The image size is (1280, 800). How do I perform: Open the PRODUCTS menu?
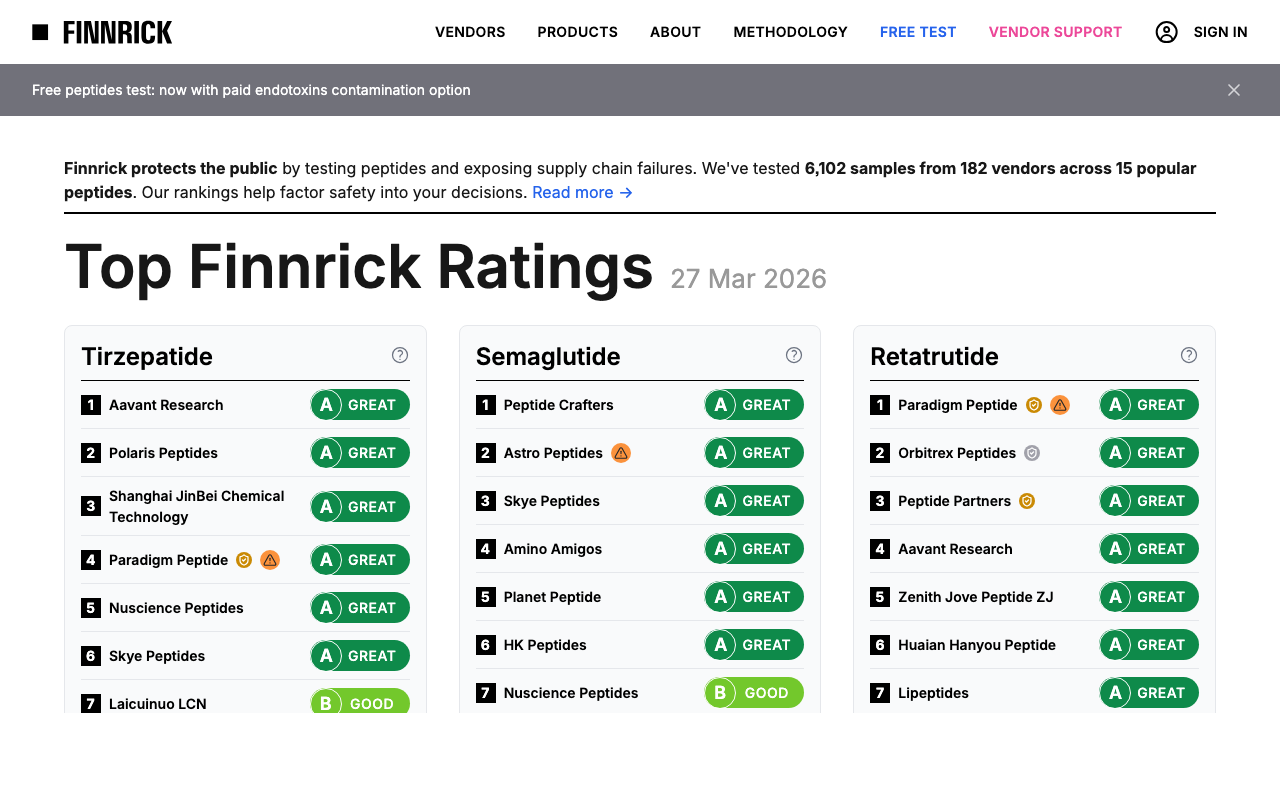(577, 32)
